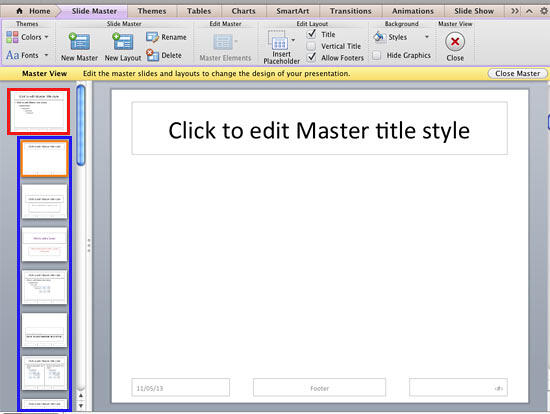
Task: Open the Charts tab
Action: click(x=243, y=11)
